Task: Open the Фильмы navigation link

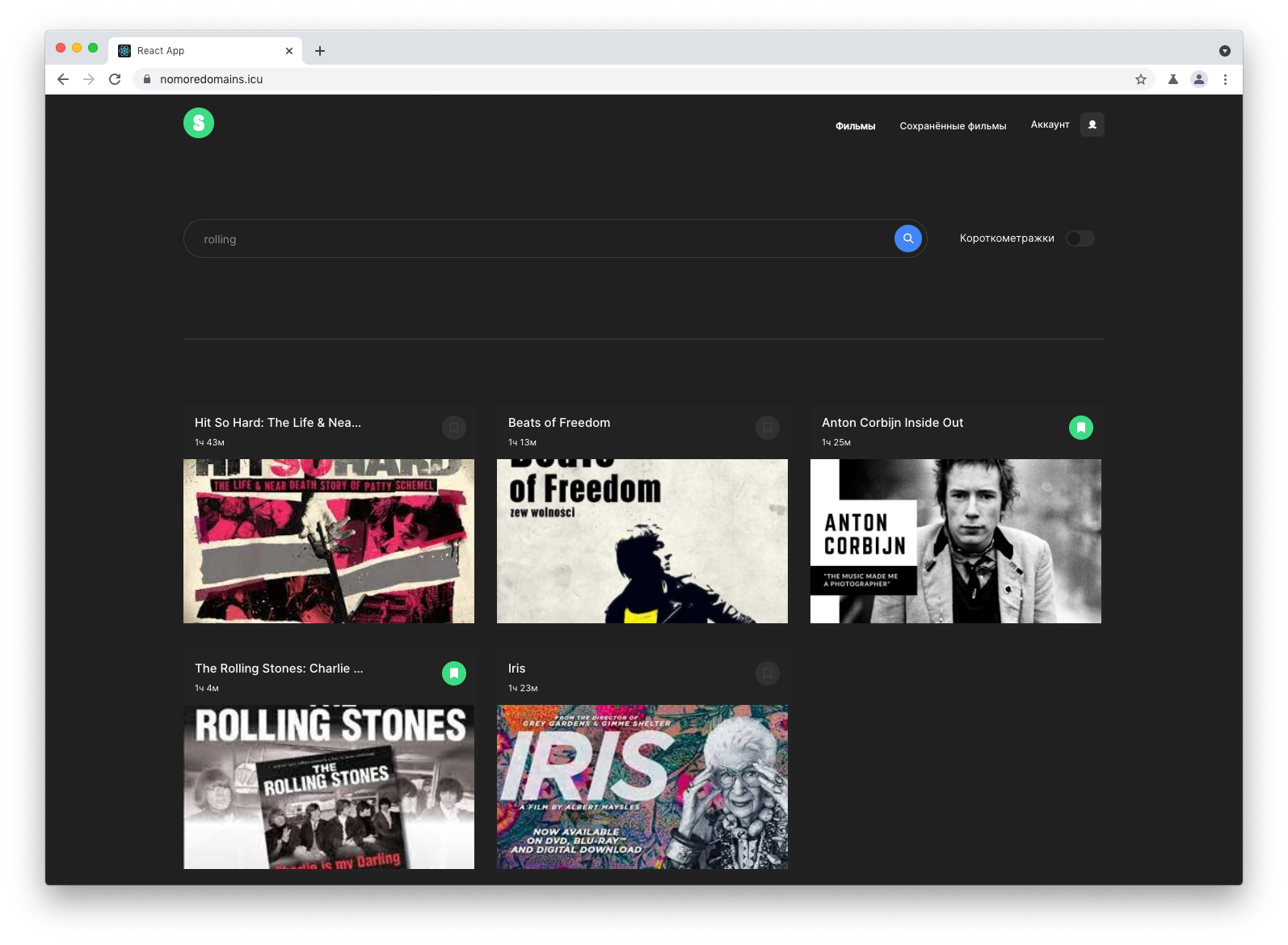Action: coord(855,126)
